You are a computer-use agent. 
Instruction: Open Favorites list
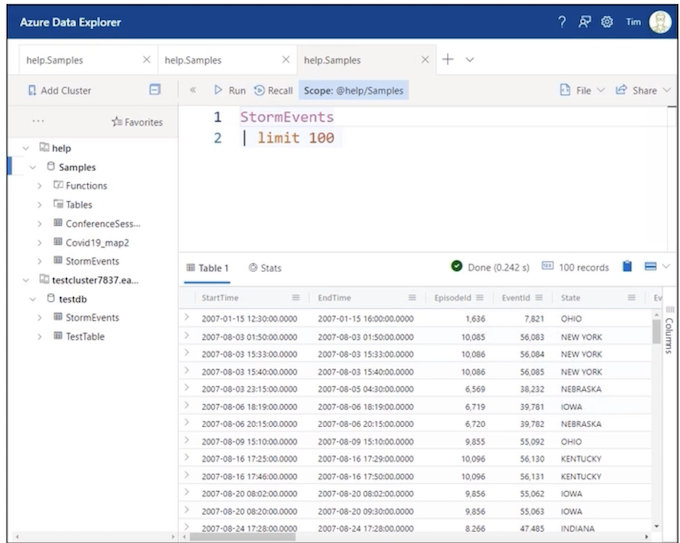pyautogui.click(x=137, y=122)
